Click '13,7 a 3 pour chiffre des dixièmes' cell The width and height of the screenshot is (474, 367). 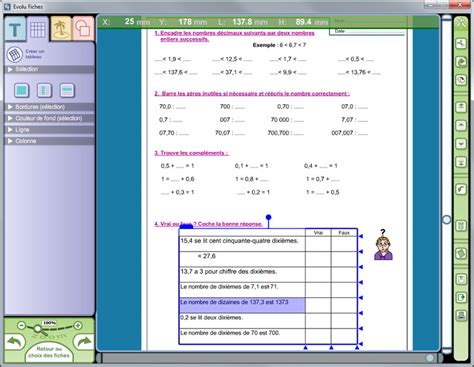click(x=242, y=275)
